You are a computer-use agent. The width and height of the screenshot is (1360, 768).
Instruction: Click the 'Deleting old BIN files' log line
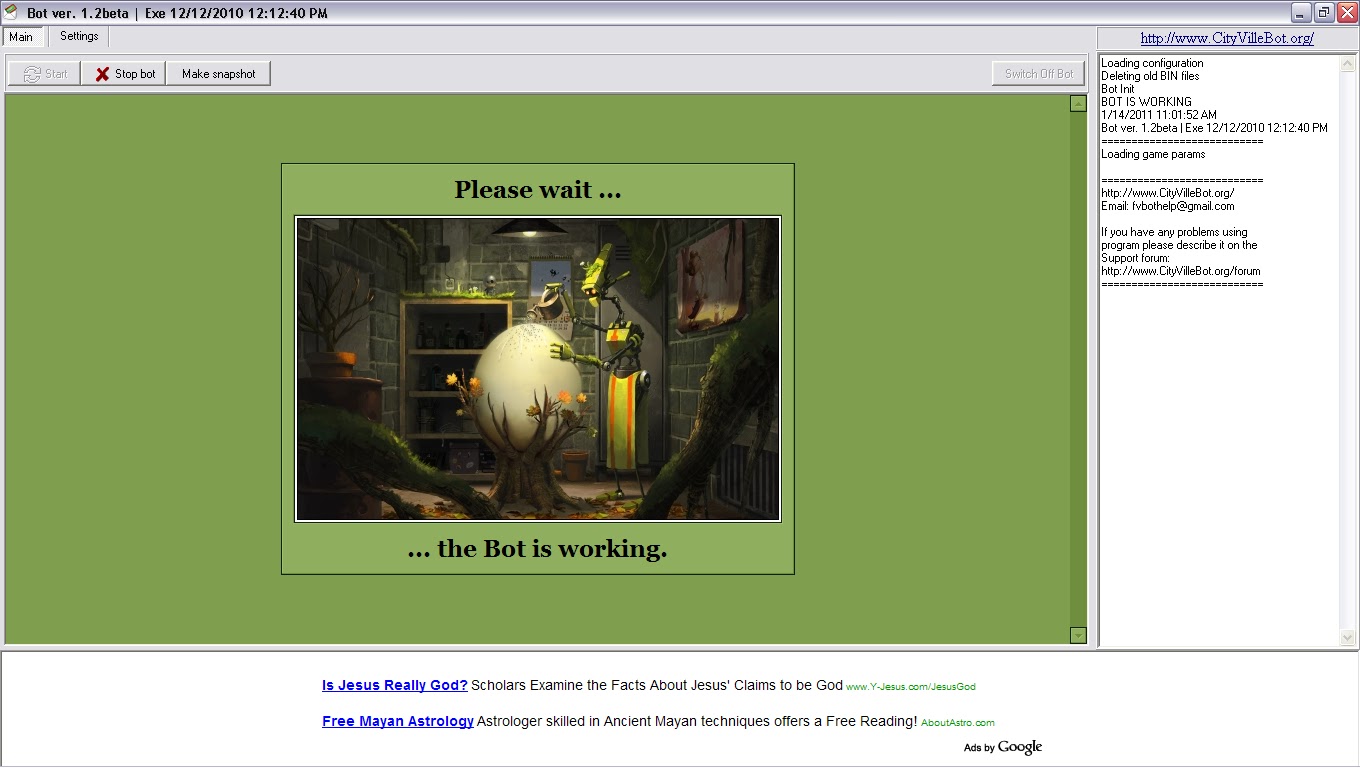pyautogui.click(x=1150, y=76)
